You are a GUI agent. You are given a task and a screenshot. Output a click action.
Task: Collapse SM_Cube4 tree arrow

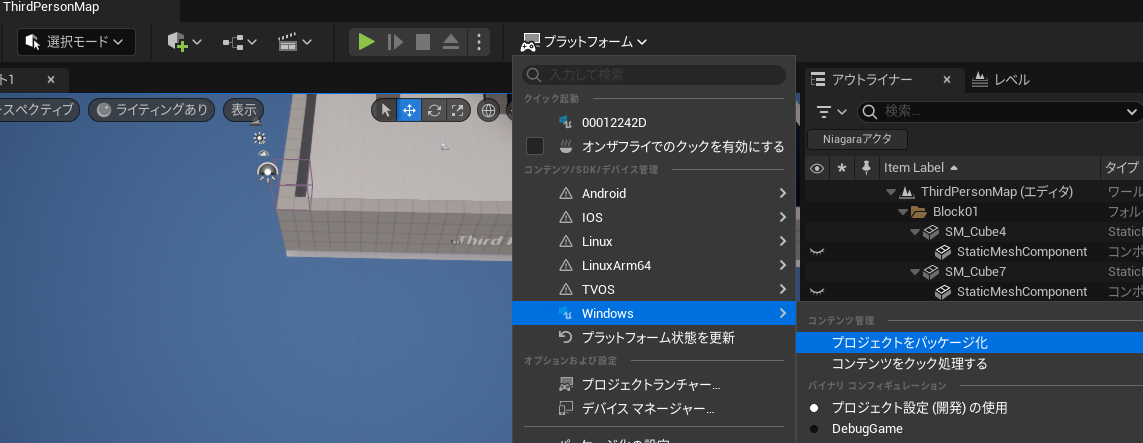coord(916,232)
